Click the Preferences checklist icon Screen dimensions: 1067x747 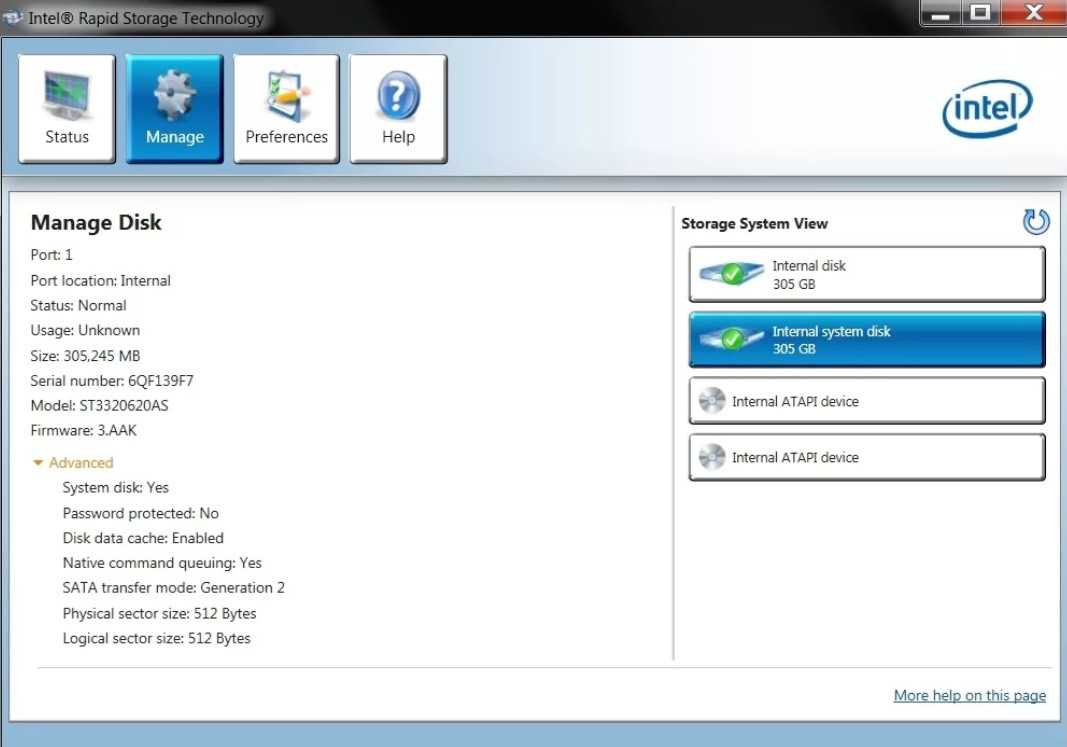[x=288, y=95]
